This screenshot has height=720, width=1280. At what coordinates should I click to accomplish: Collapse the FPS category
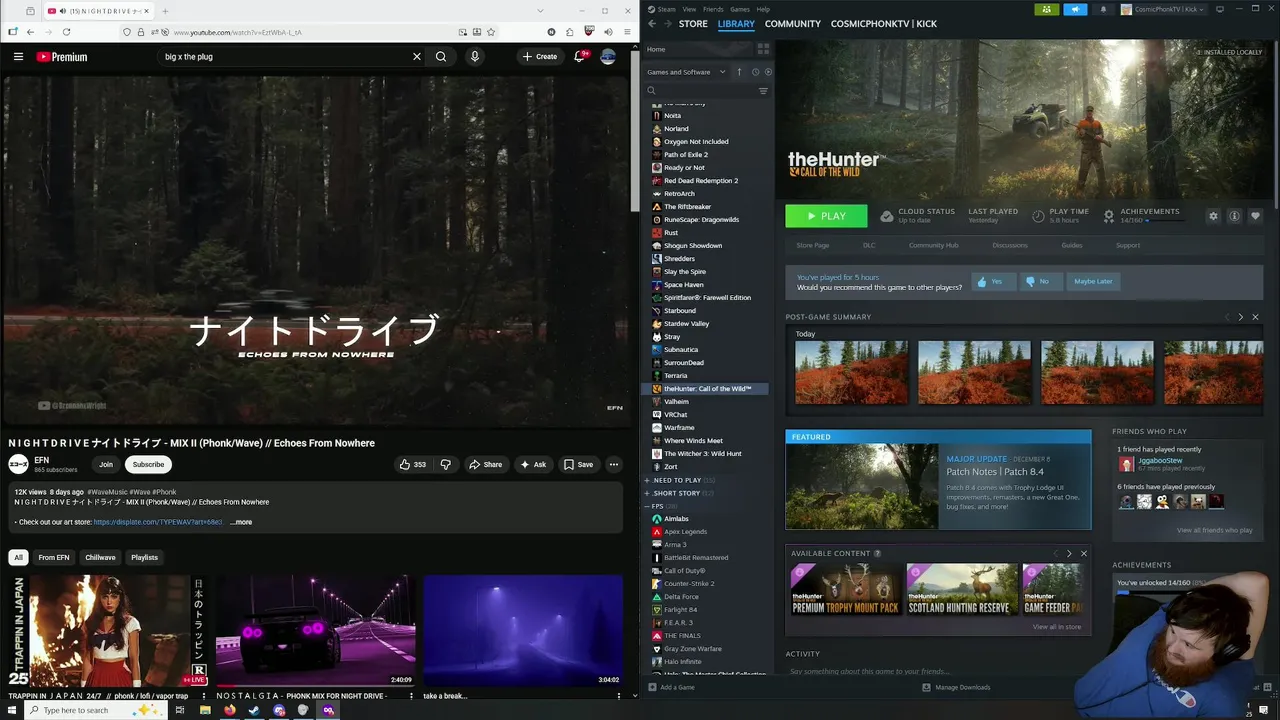[x=660, y=506]
